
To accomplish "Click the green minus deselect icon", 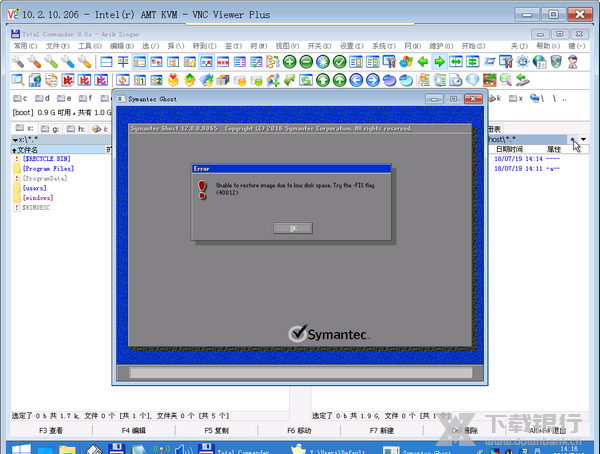I will coord(306,62).
